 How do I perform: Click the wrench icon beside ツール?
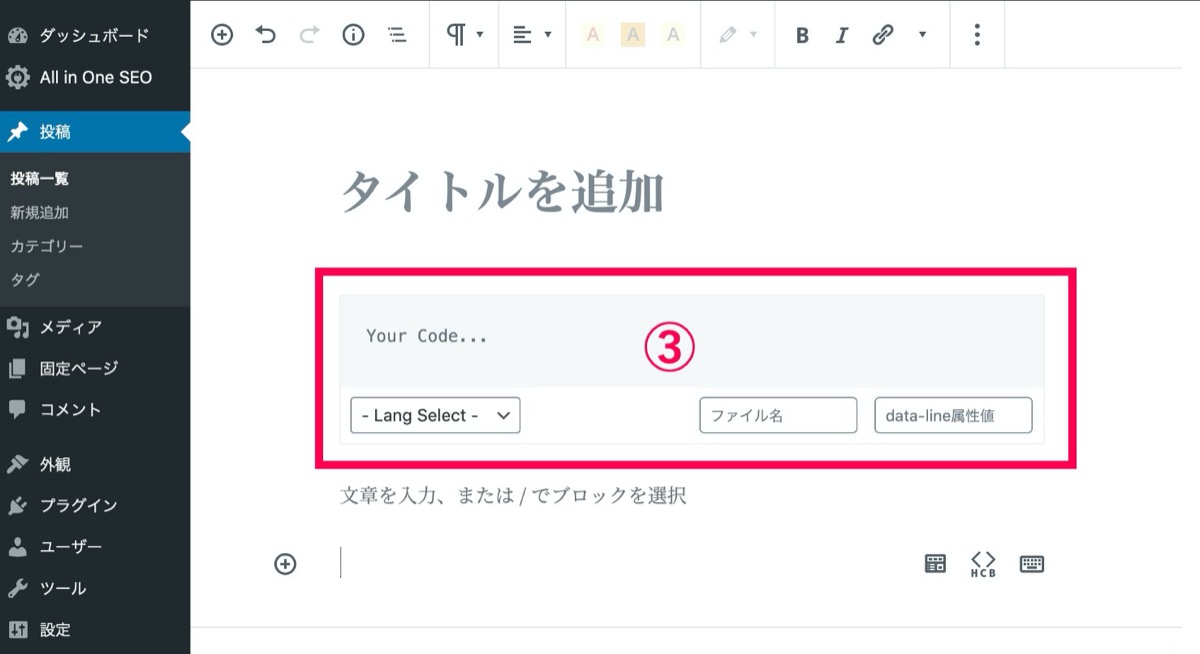[17, 588]
